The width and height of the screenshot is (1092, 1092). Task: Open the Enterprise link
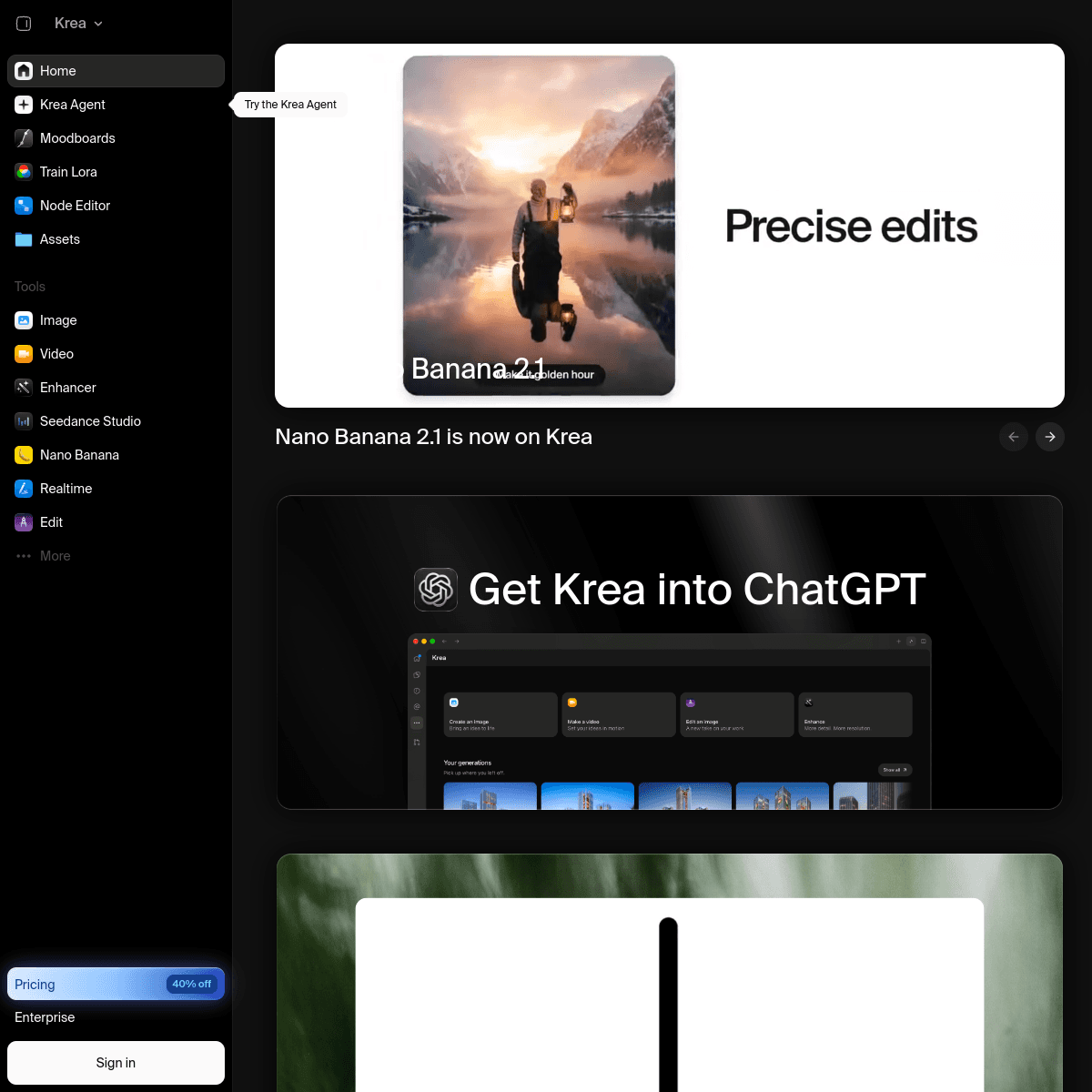[45, 1017]
